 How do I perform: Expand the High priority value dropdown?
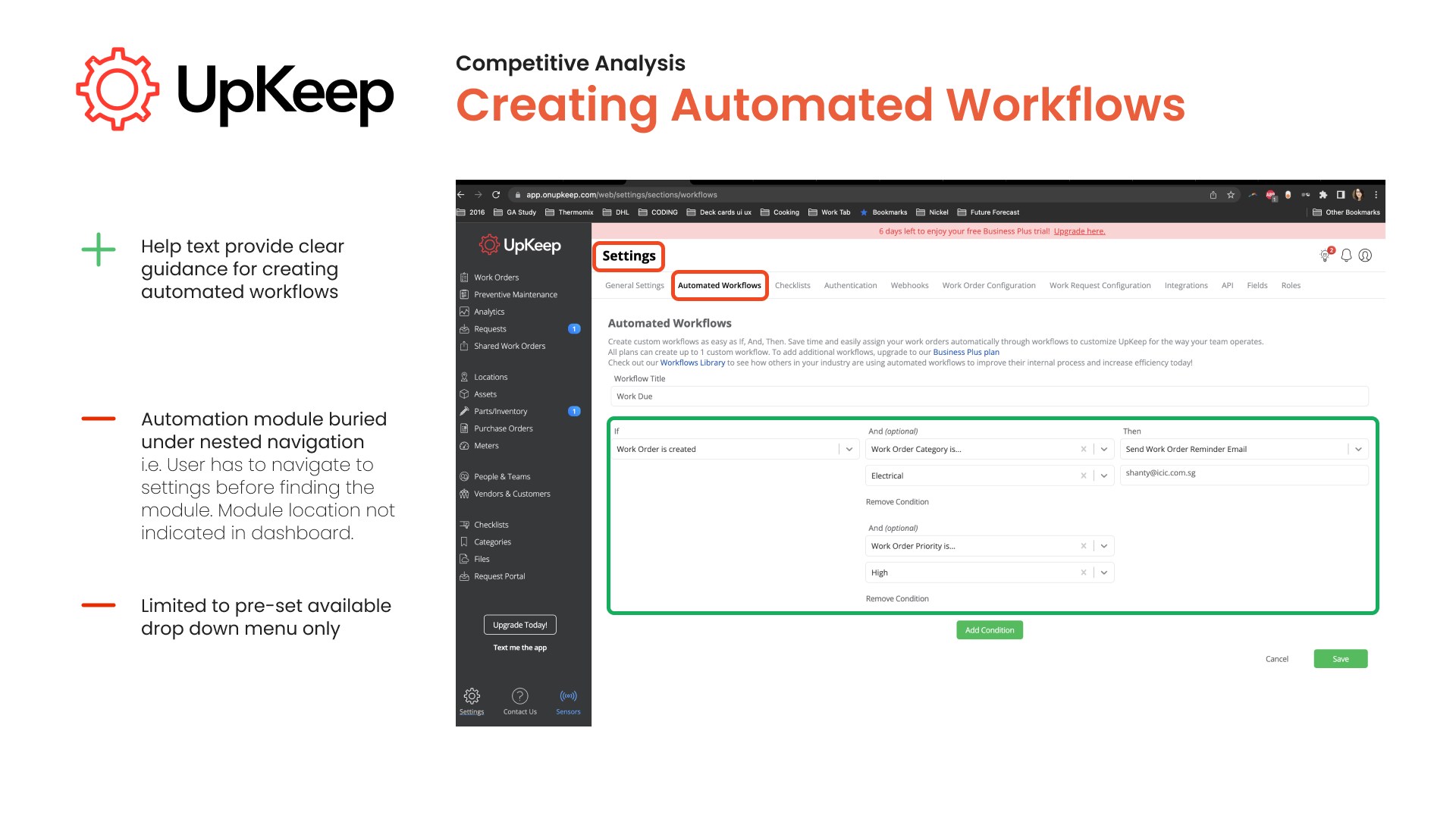tap(1104, 573)
